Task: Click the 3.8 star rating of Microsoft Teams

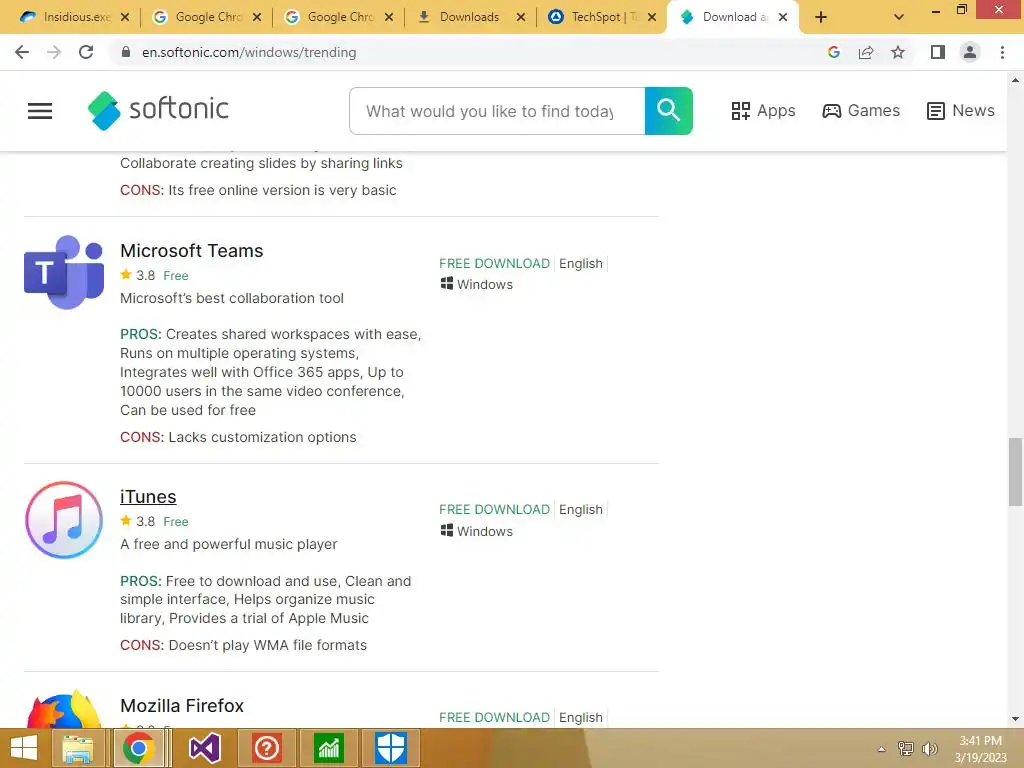Action: (x=138, y=275)
